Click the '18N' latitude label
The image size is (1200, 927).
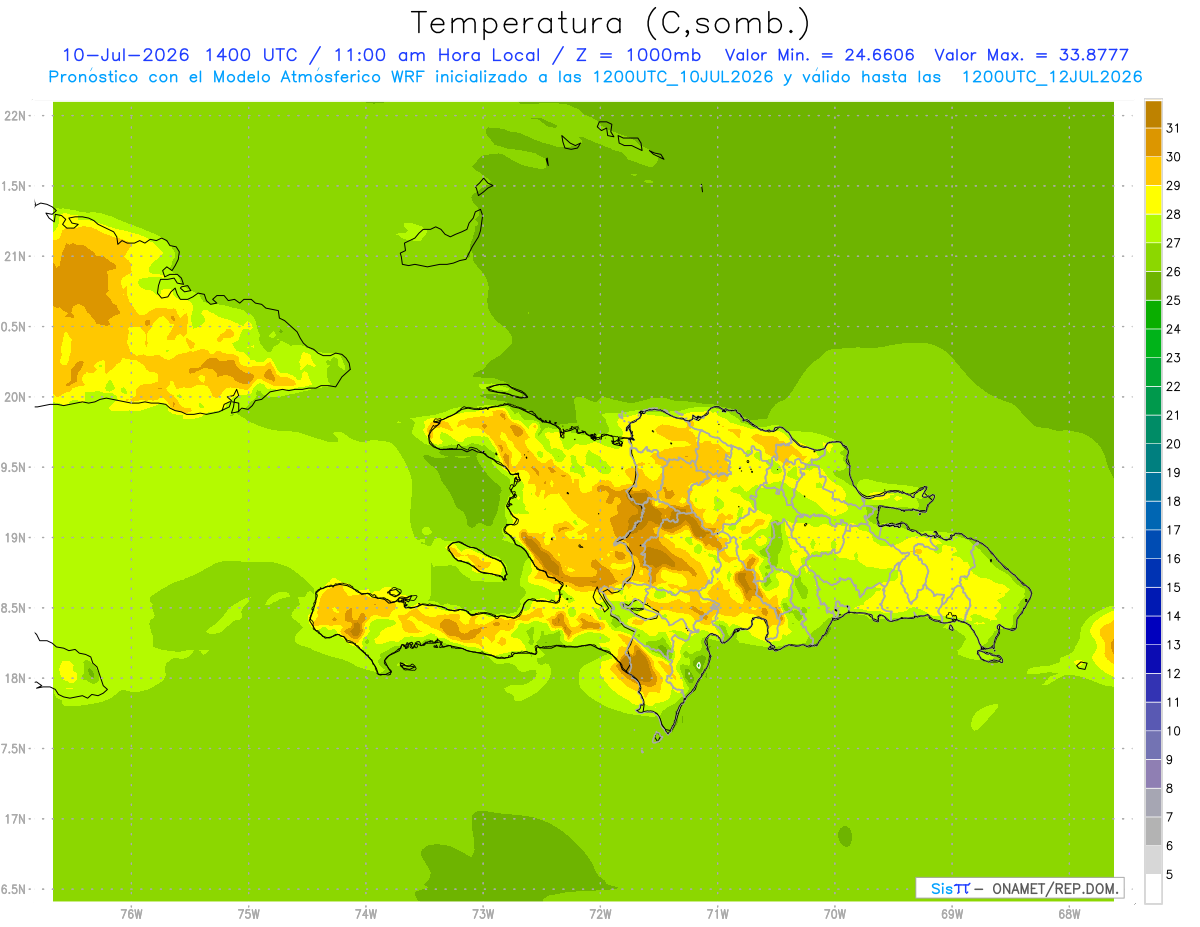tap(16, 678)
